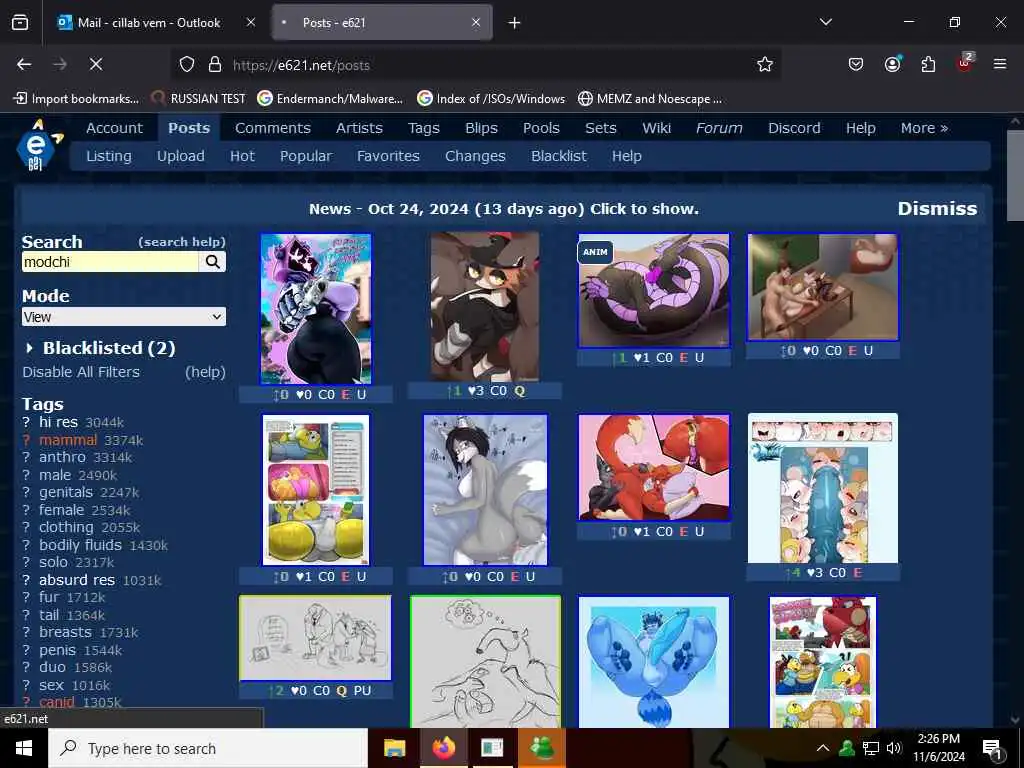Open the Firefox View icon

(20, 23)
